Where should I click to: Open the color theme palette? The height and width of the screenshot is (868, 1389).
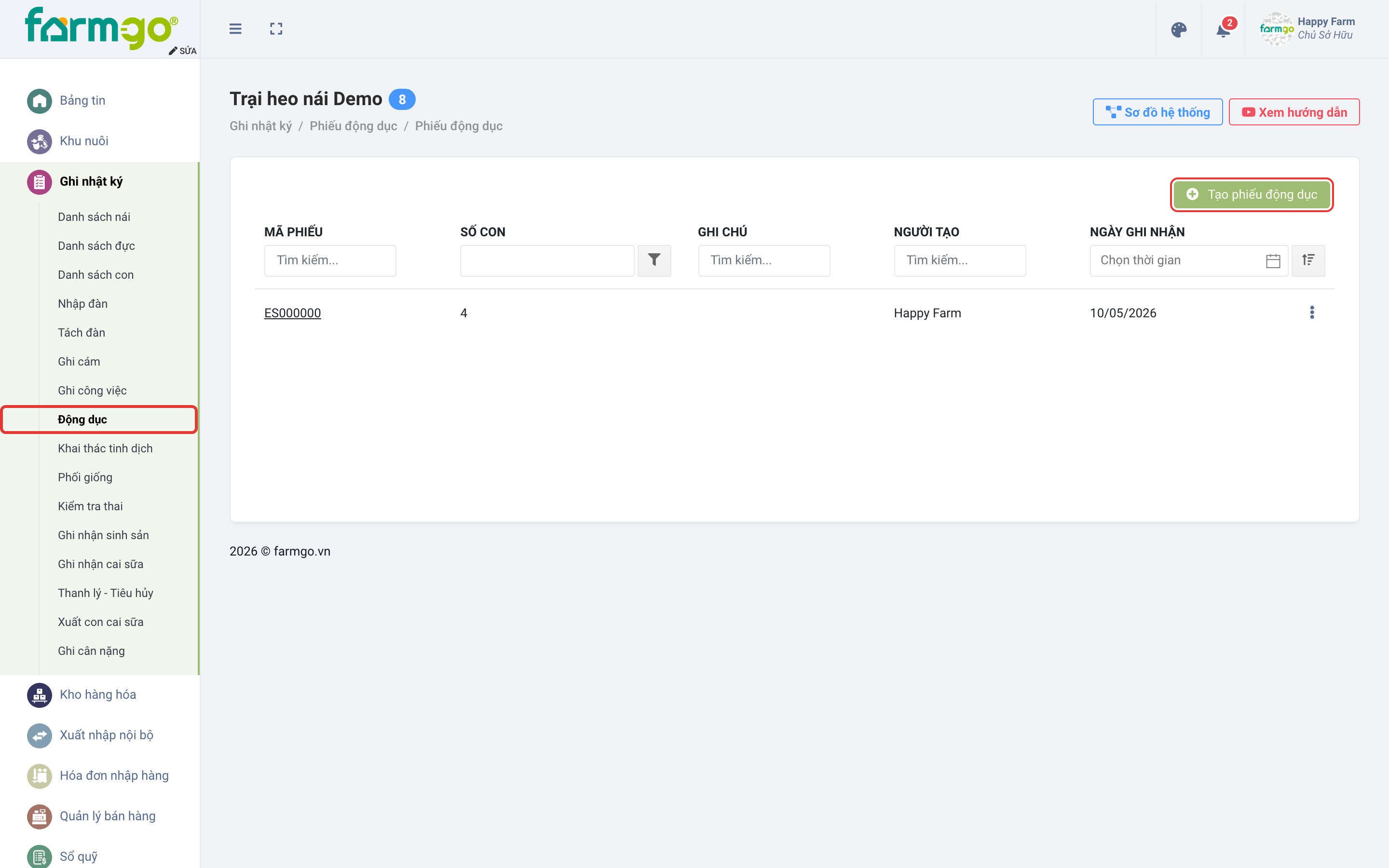[x=1178, y=30]
